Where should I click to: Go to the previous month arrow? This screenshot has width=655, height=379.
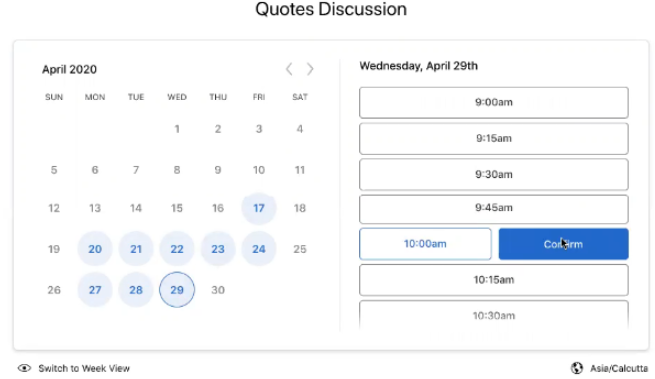(x=289, y=69)
